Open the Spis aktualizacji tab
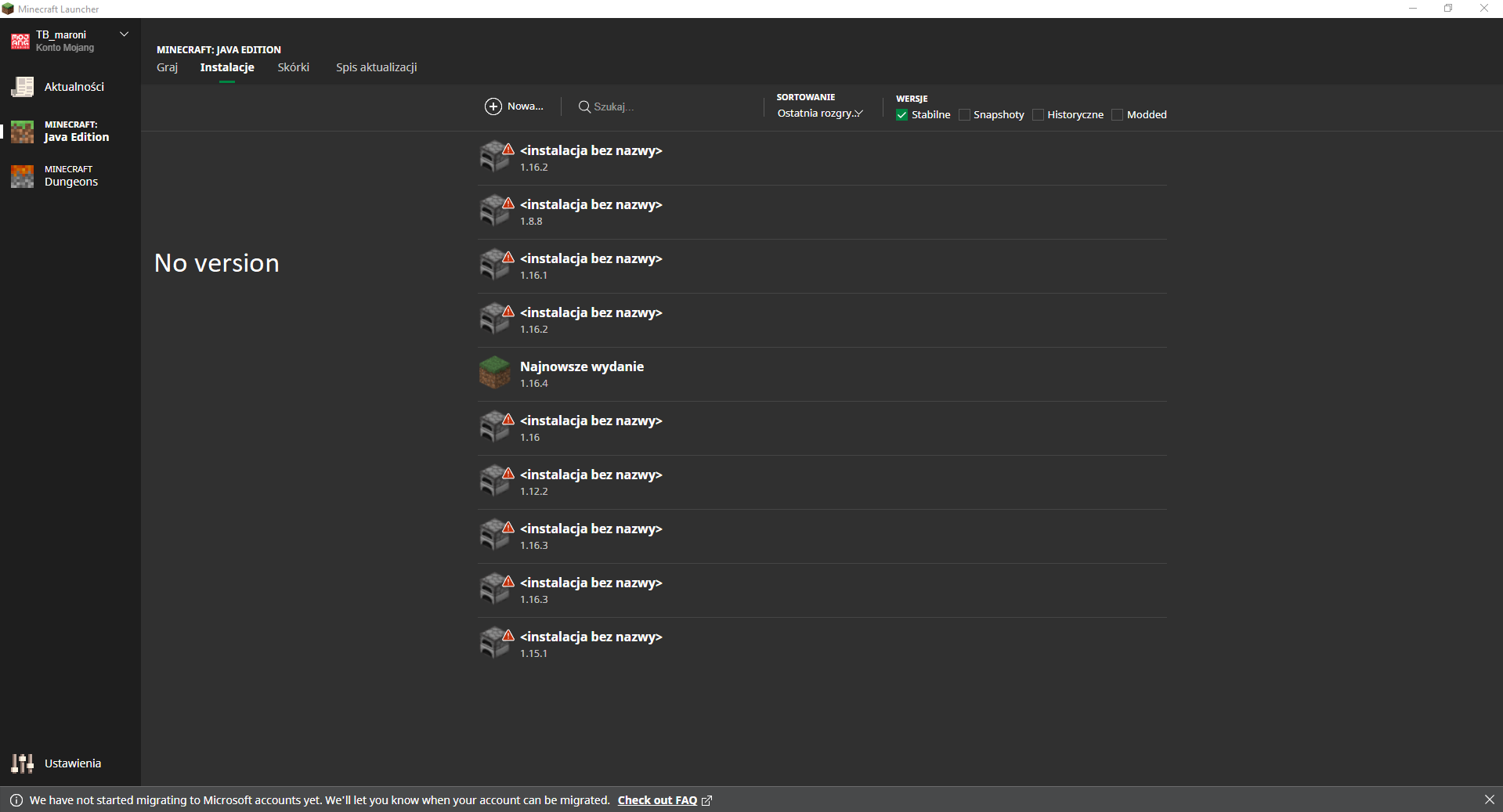Screen dimensions: 1503x812 [377, 67]
